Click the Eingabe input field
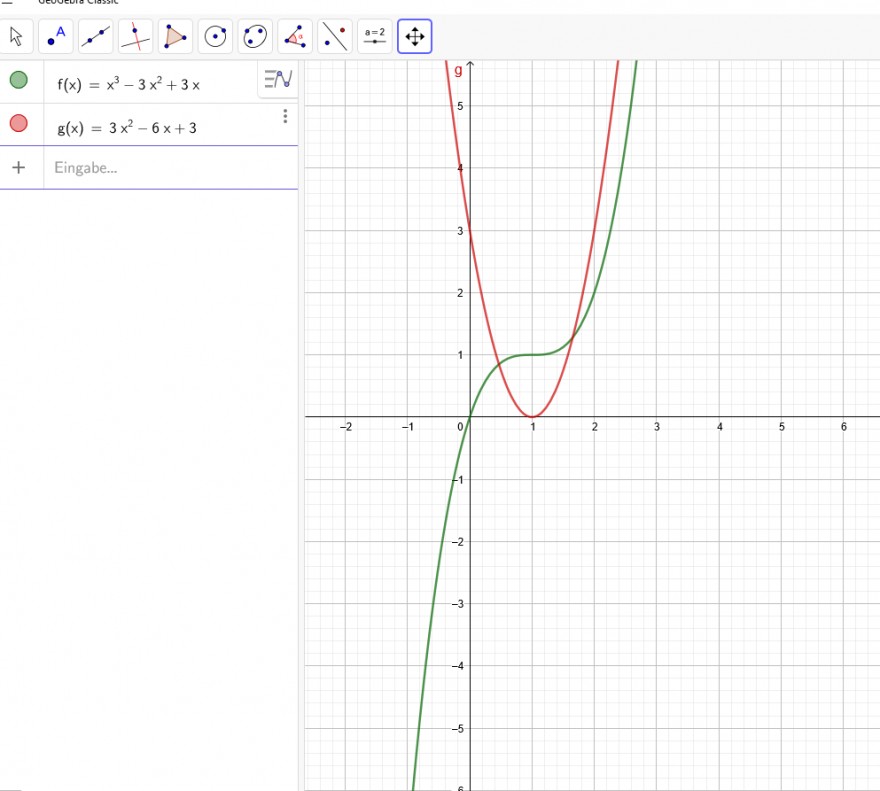Image resolution: width=880 pixels, height=791 pixels. coord(171,168)
